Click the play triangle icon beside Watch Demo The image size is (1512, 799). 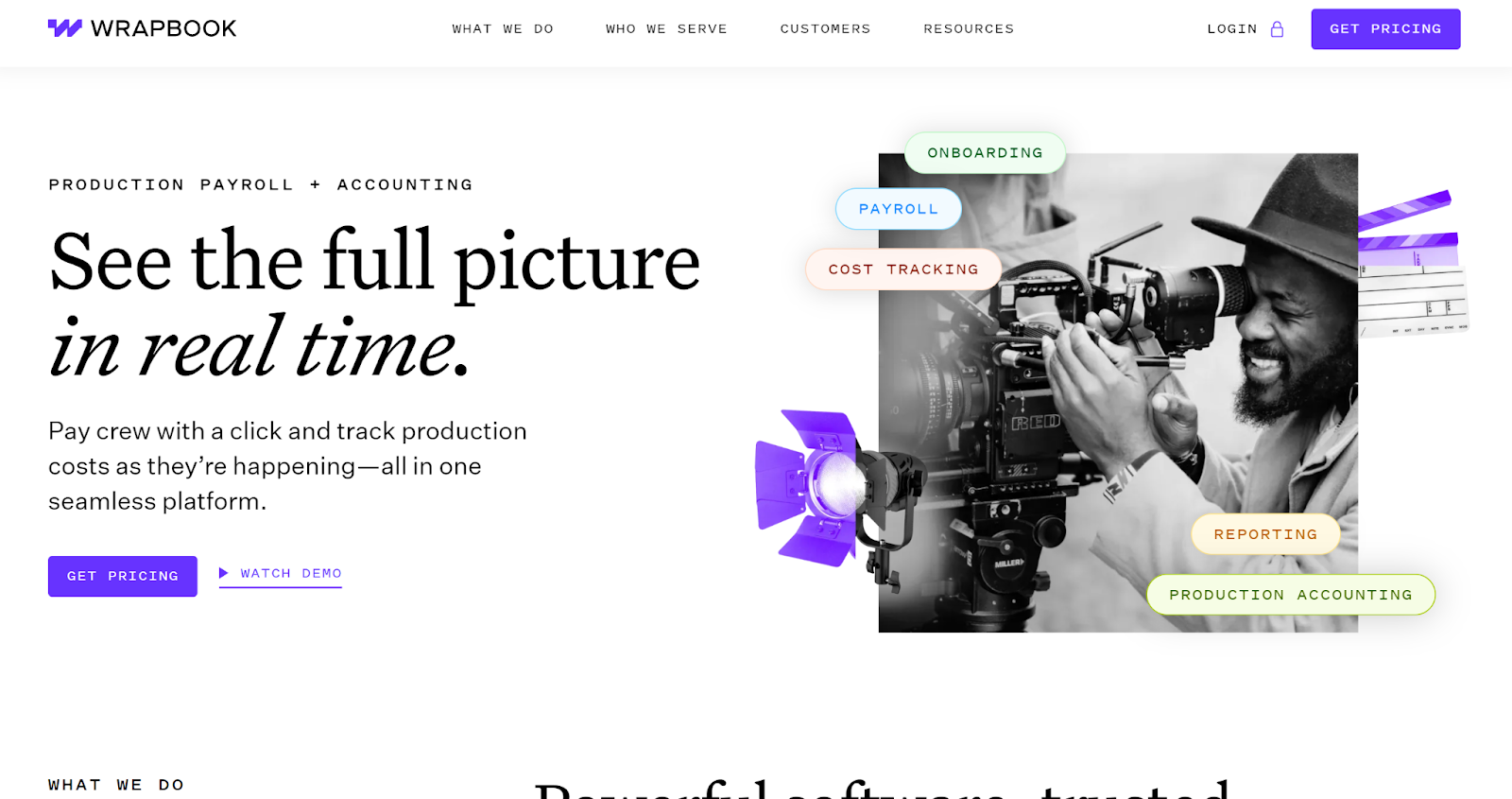click(224, 573)
